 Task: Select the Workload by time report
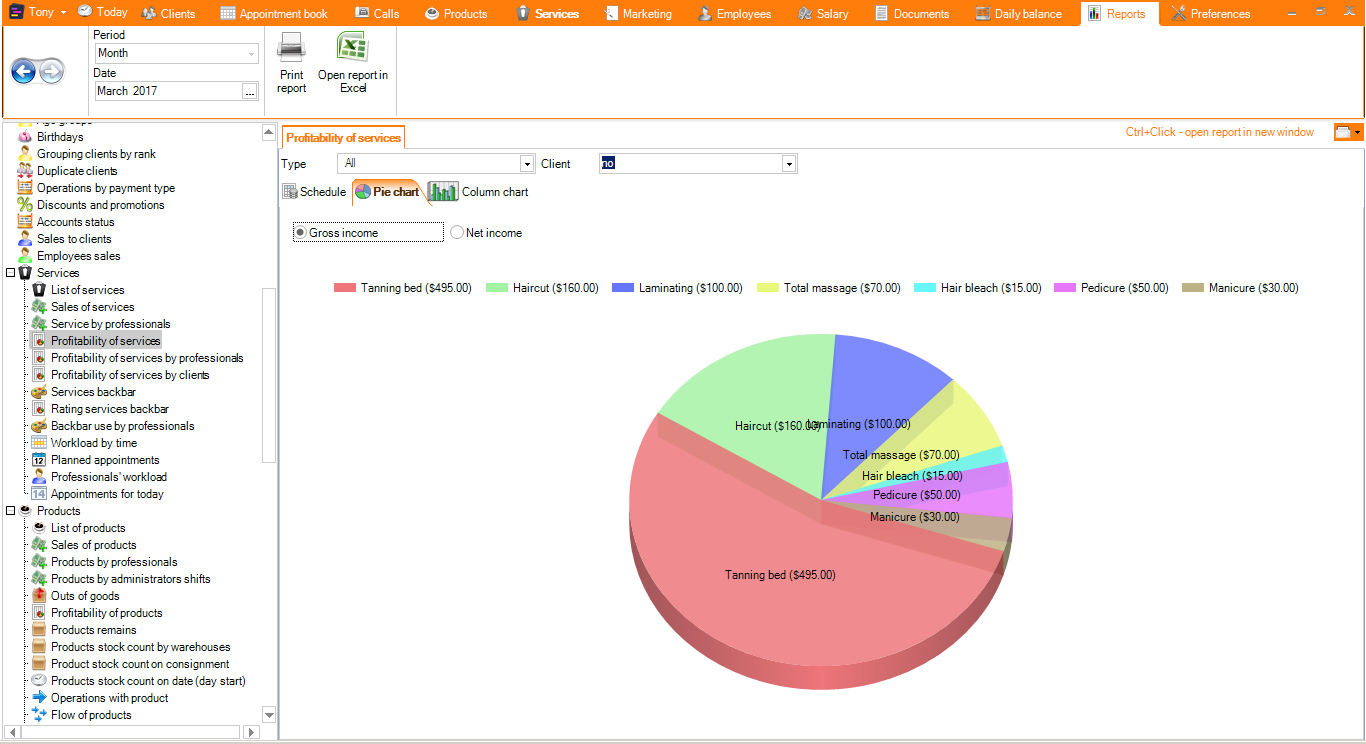(x=95, y=442)
